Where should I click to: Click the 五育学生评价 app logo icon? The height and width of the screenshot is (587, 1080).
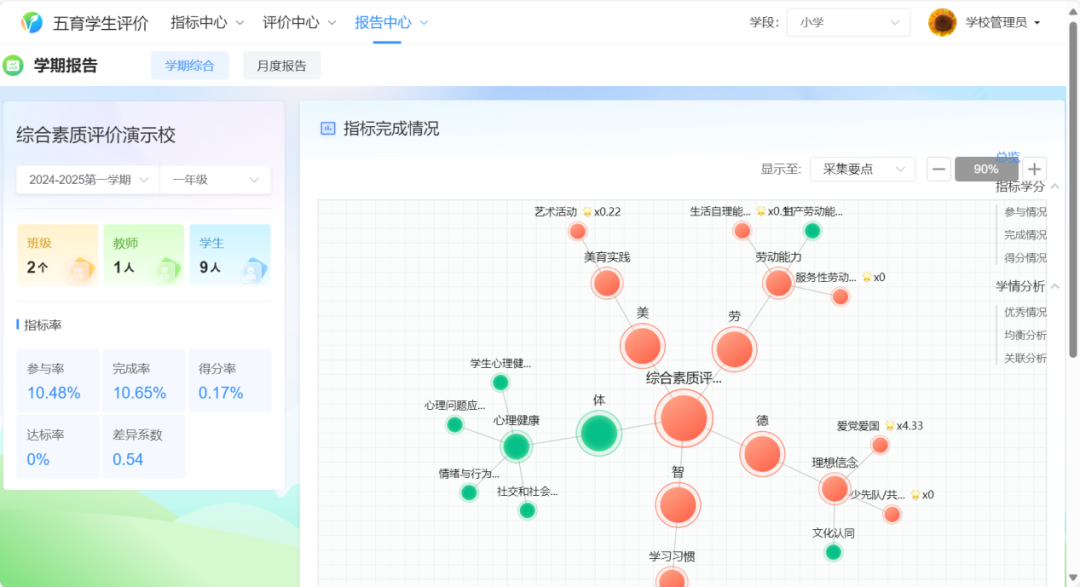click(x=31, y=22)
